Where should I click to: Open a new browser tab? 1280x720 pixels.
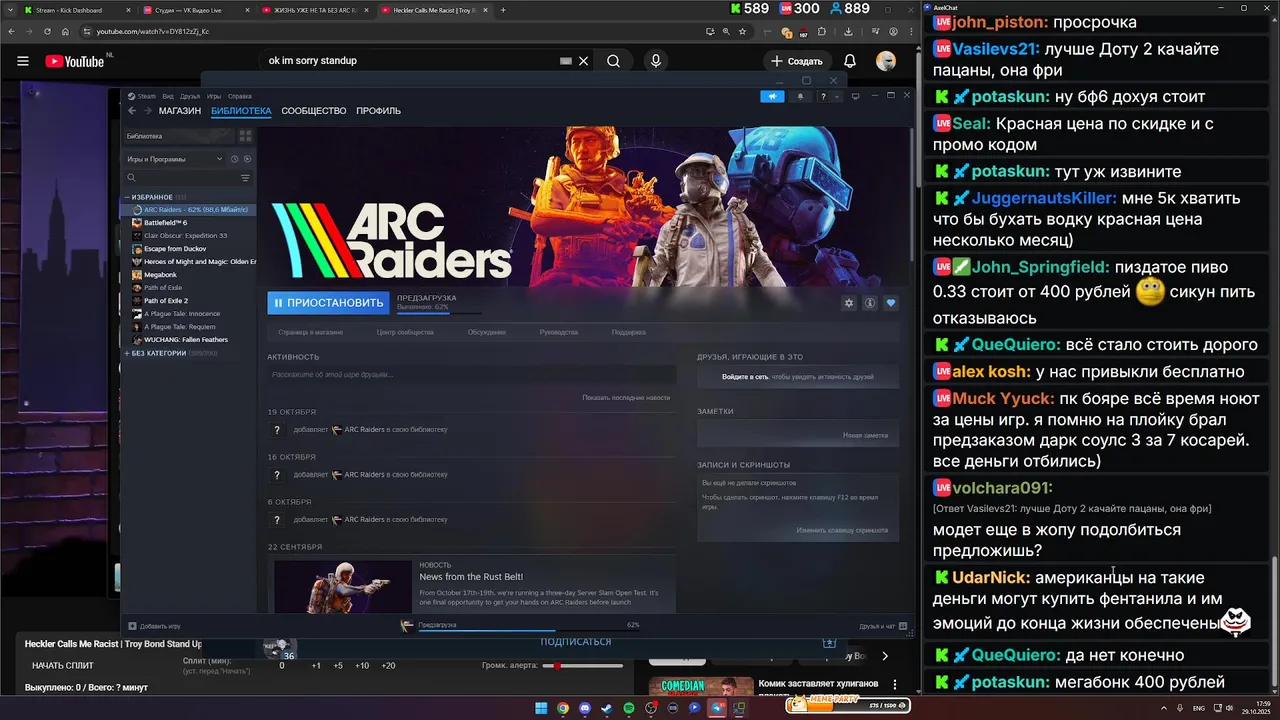503,10
